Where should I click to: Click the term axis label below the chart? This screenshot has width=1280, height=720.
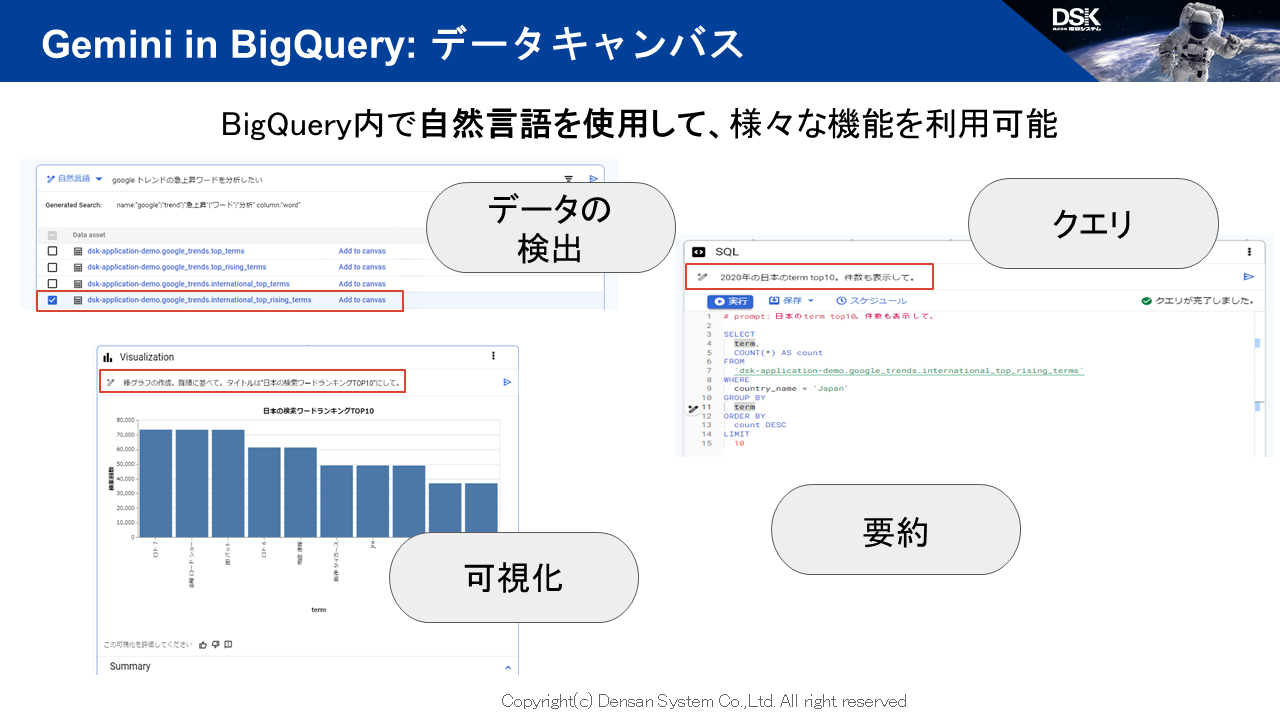(x=318, y=609)
